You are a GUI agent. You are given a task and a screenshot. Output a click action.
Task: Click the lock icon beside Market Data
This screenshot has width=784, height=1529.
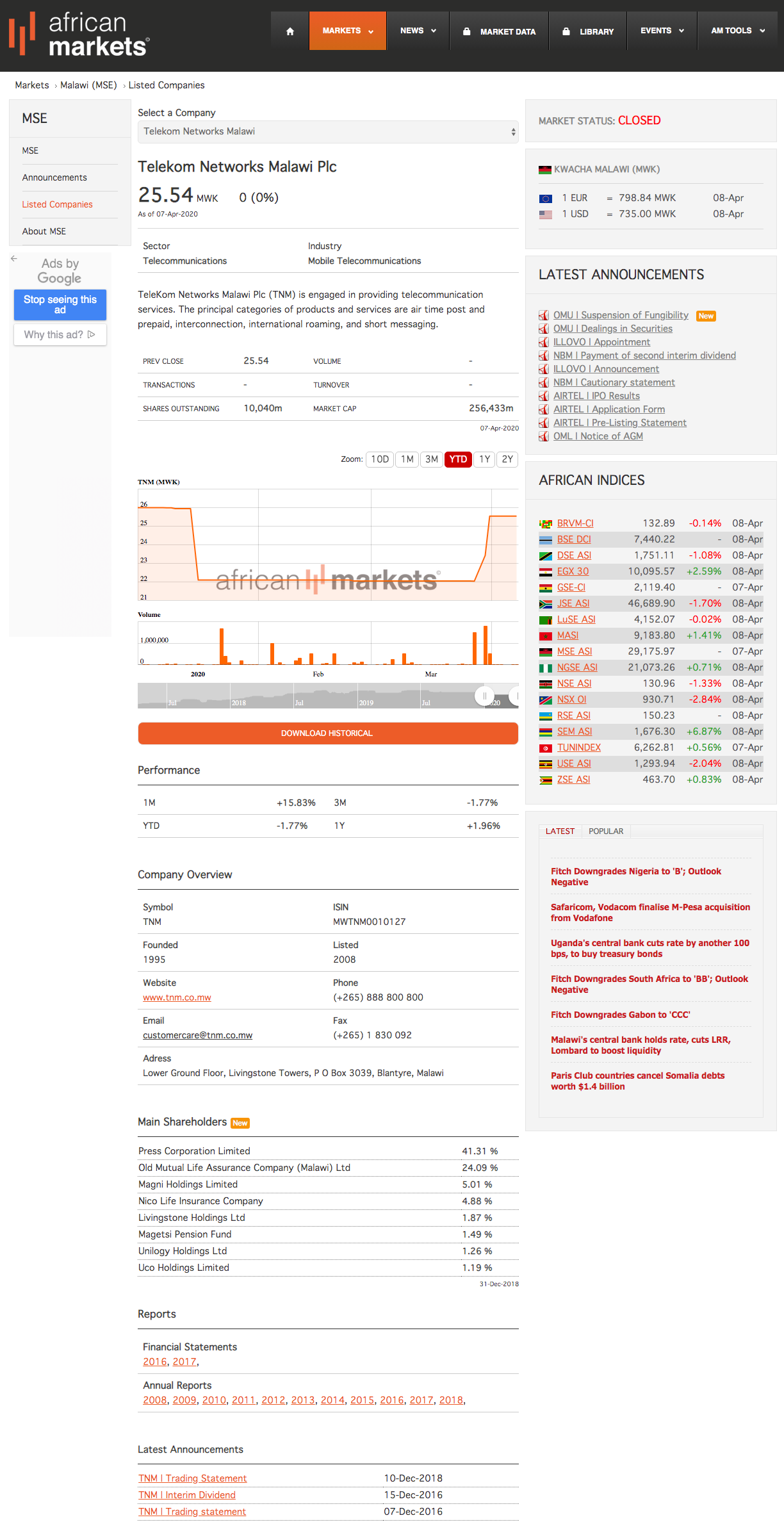point(467,31)
